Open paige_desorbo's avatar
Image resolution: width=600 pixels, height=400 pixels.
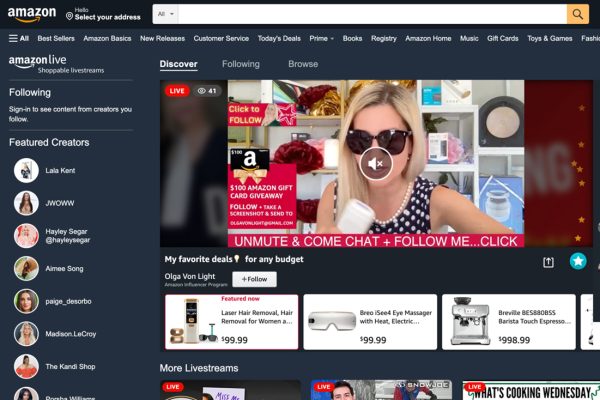[x=26, y=301]
